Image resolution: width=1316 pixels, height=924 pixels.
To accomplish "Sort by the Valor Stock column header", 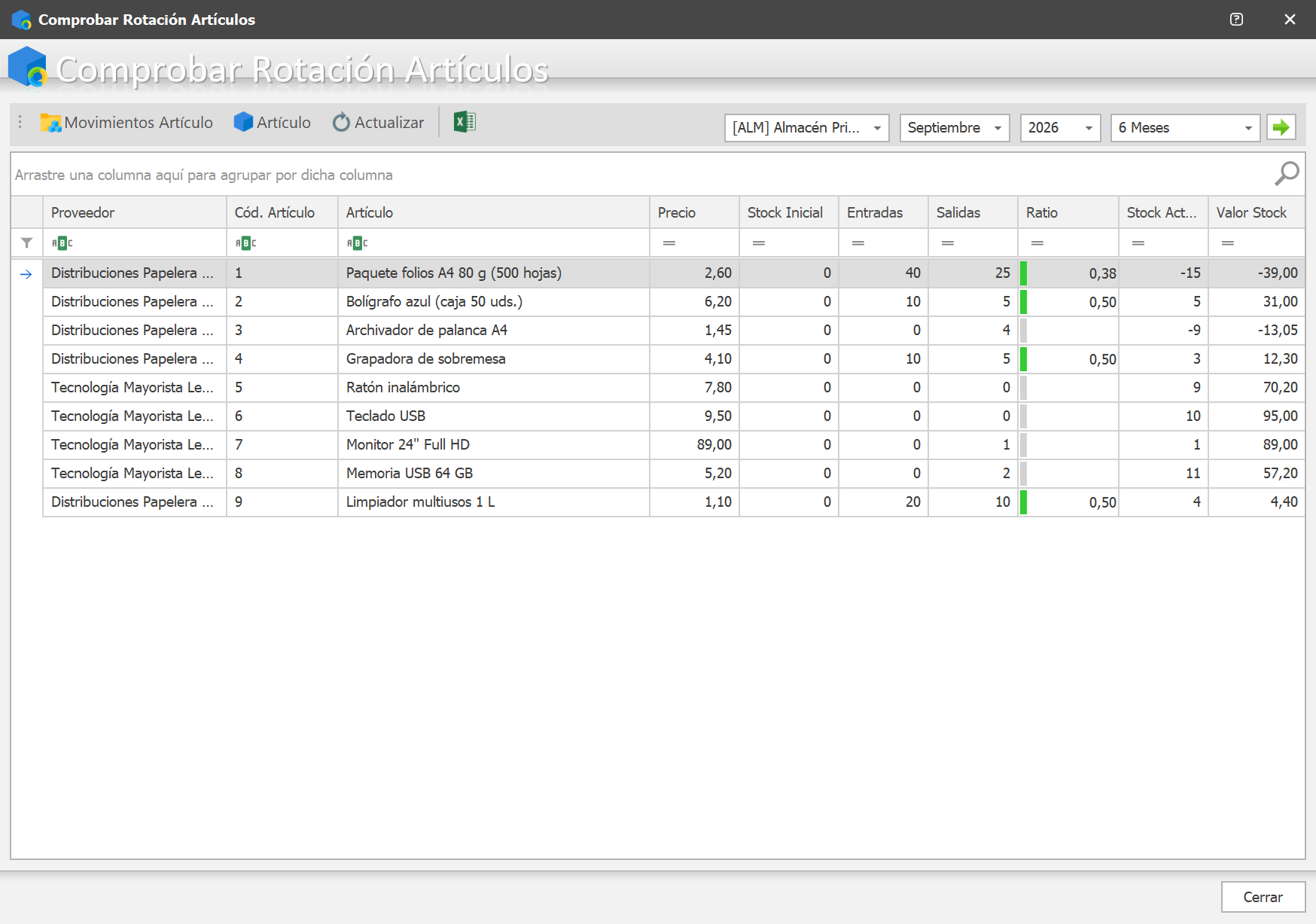I will click(x=1257, y=212).
